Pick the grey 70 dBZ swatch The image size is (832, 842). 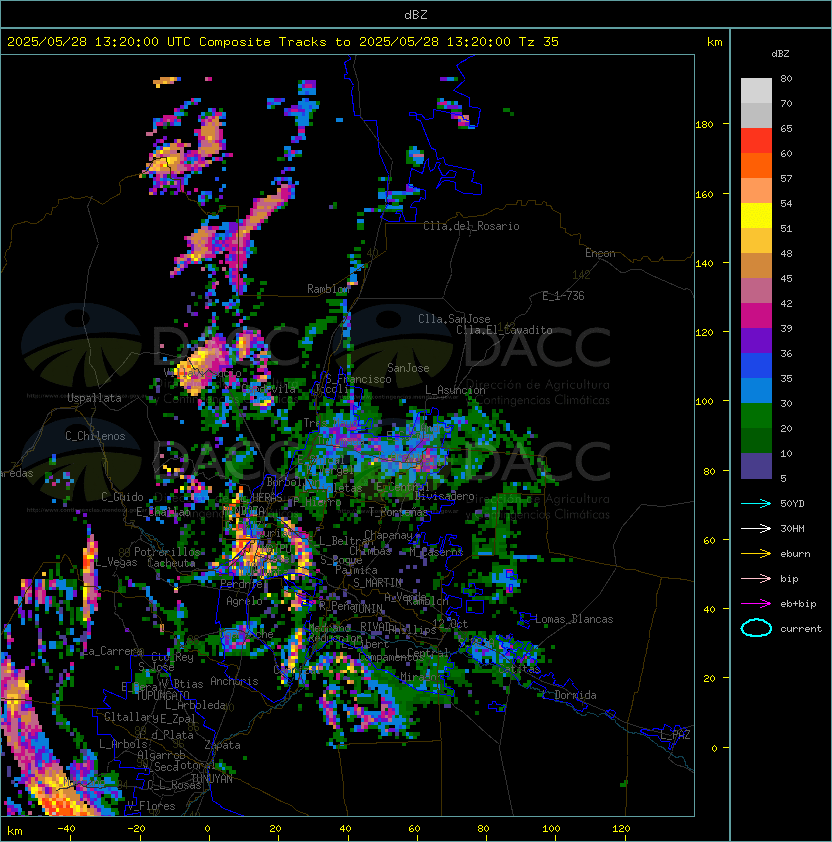coord(756,115)
